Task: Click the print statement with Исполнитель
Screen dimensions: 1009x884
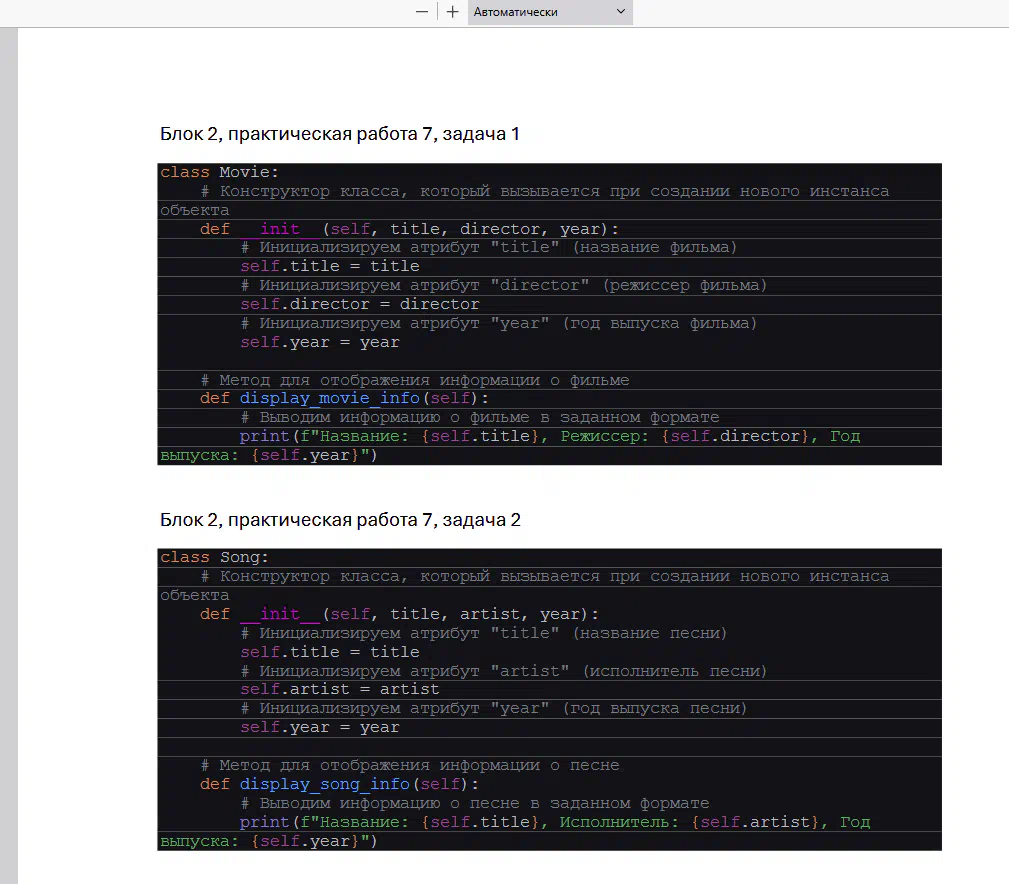Action: tap(554, 822)
